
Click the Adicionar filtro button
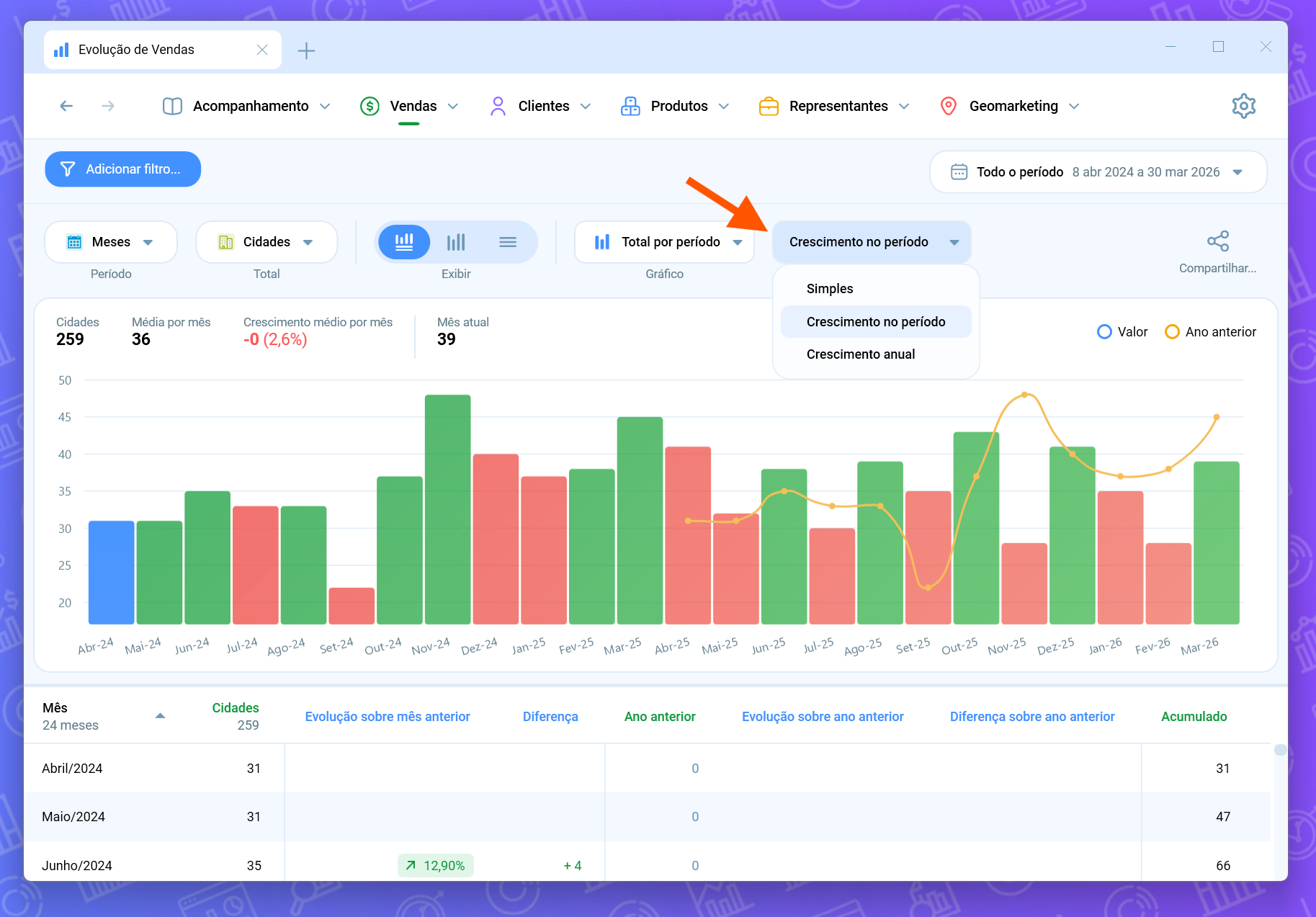pos(122,169)
